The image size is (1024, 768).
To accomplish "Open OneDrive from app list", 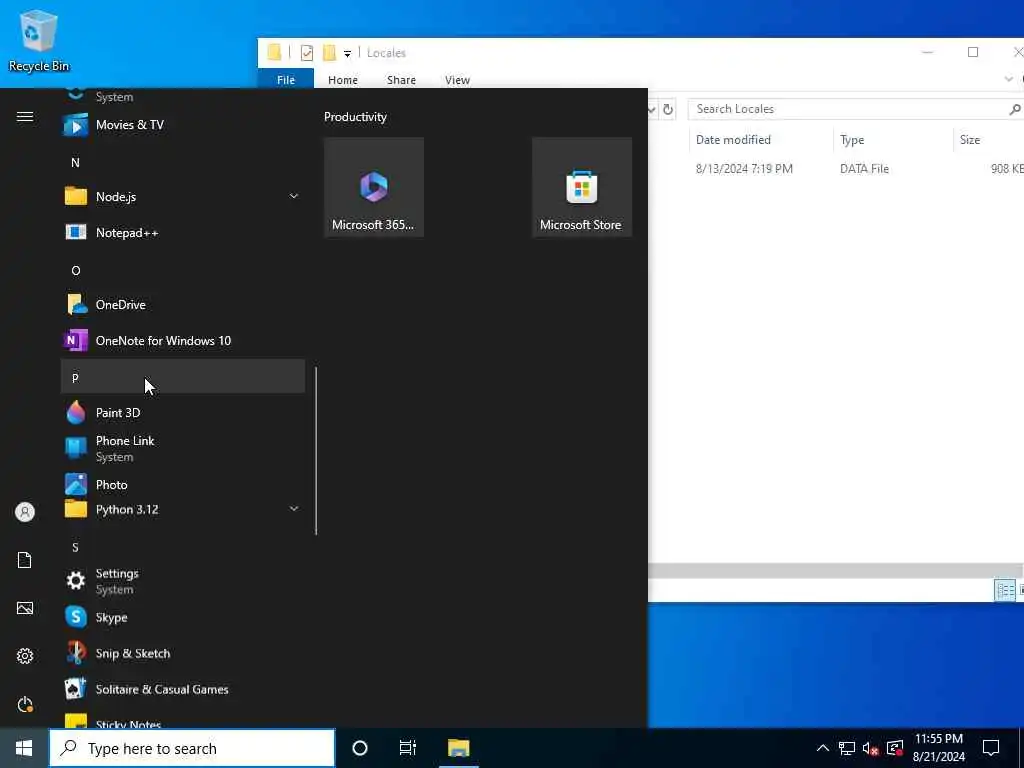I will 183,304.
